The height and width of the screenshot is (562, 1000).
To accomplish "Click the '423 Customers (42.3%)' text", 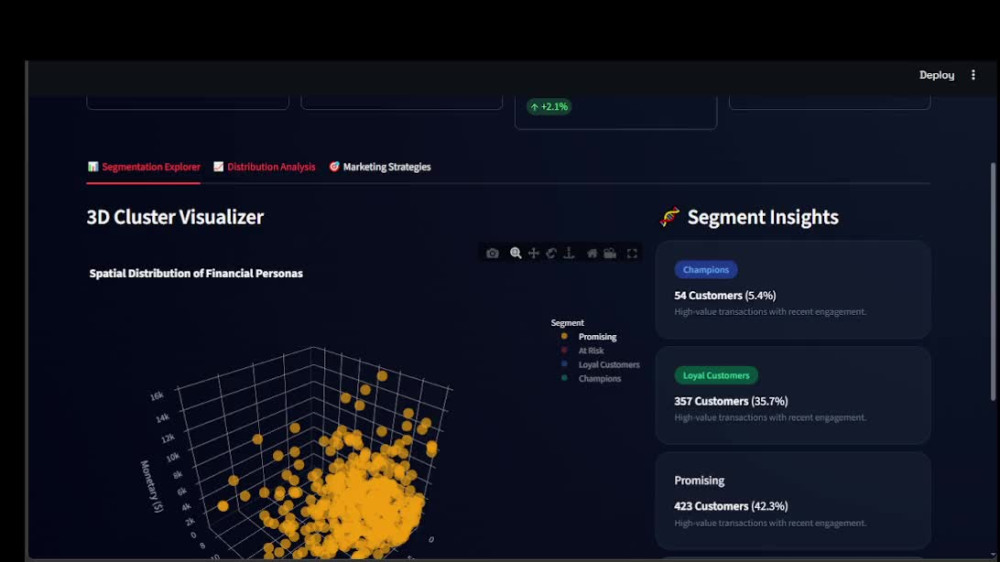I will [731, 507].
